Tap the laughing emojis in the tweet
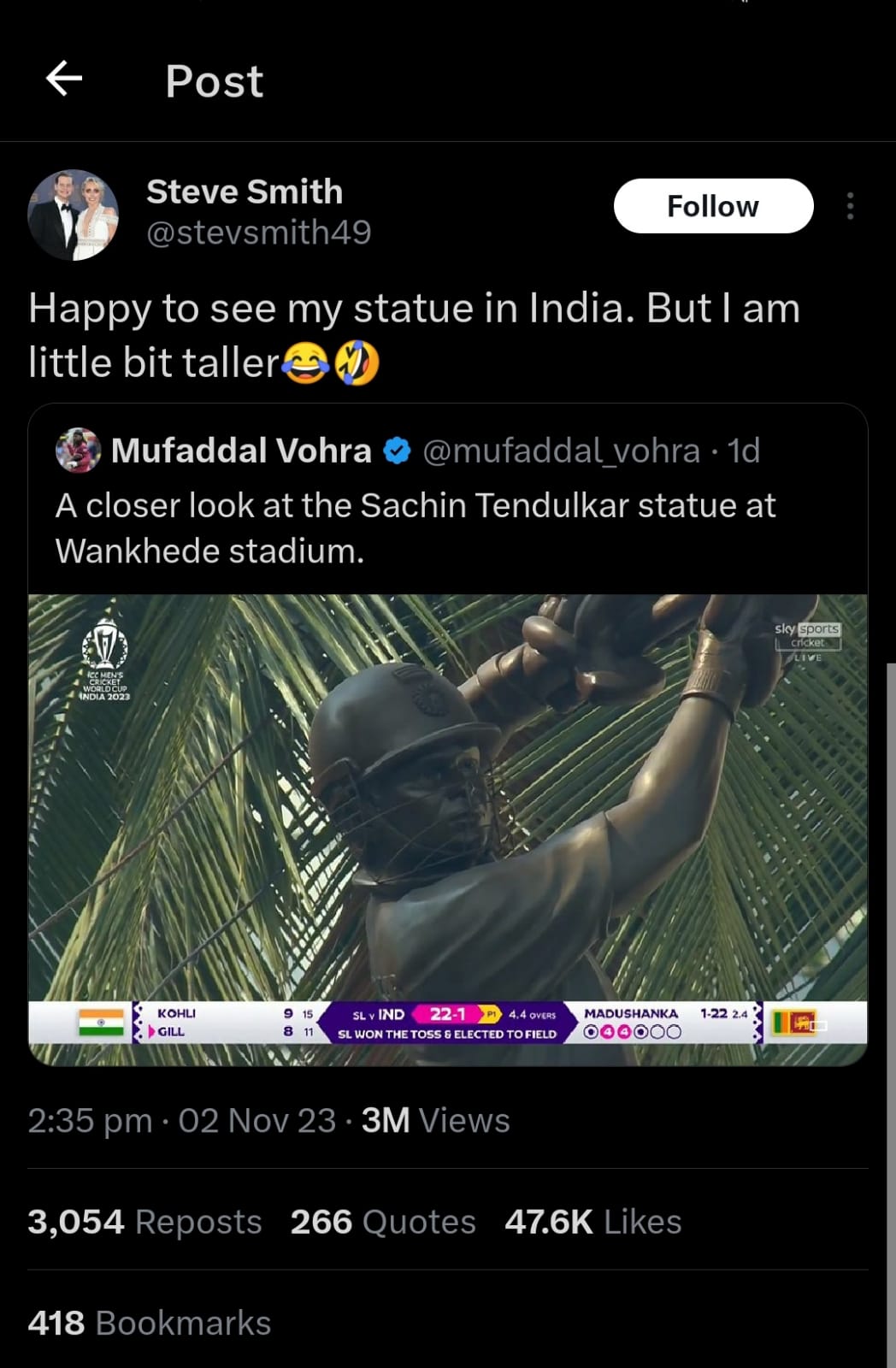 (330, 363)
